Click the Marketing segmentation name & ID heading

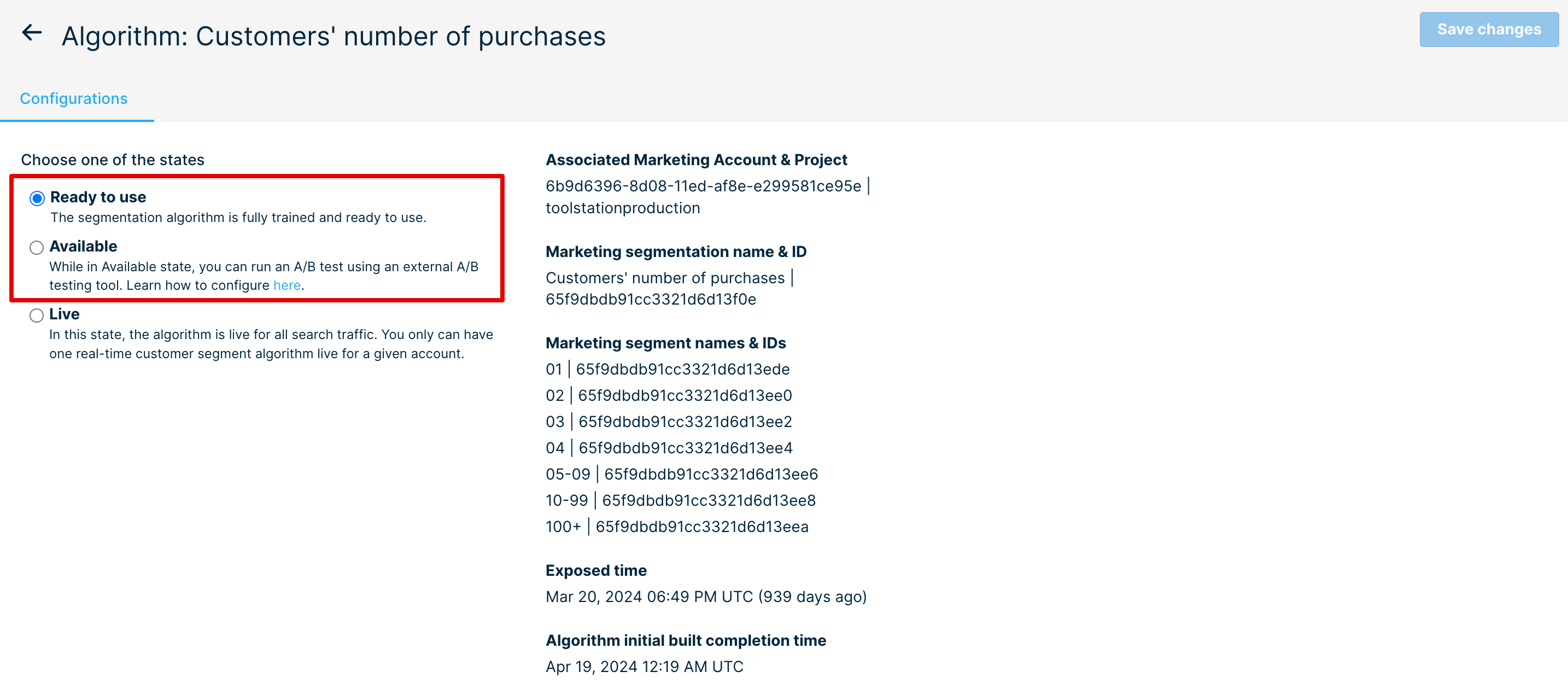pos(676,252)
